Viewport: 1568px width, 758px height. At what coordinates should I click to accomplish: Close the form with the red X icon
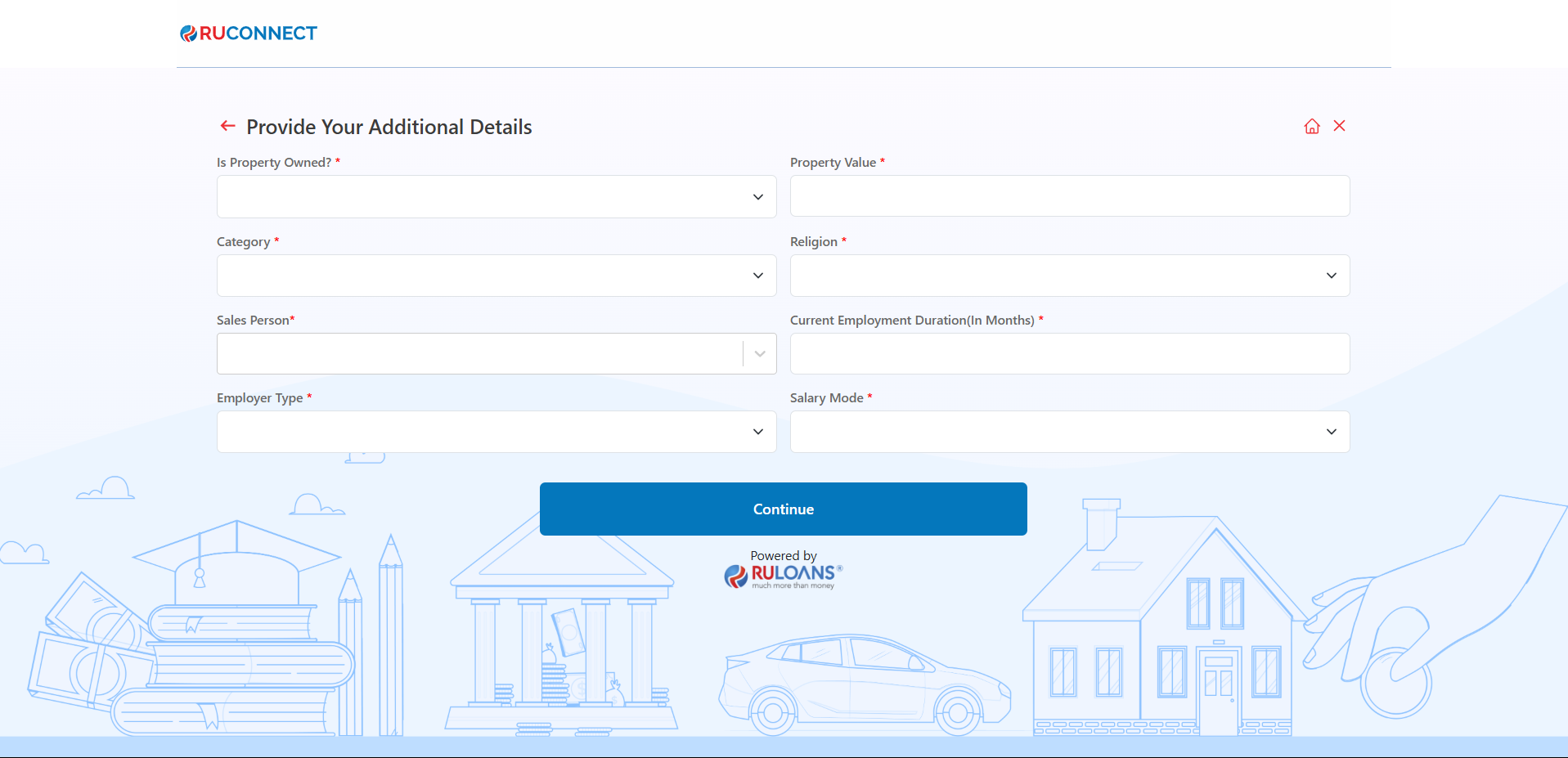point(1339,126)
